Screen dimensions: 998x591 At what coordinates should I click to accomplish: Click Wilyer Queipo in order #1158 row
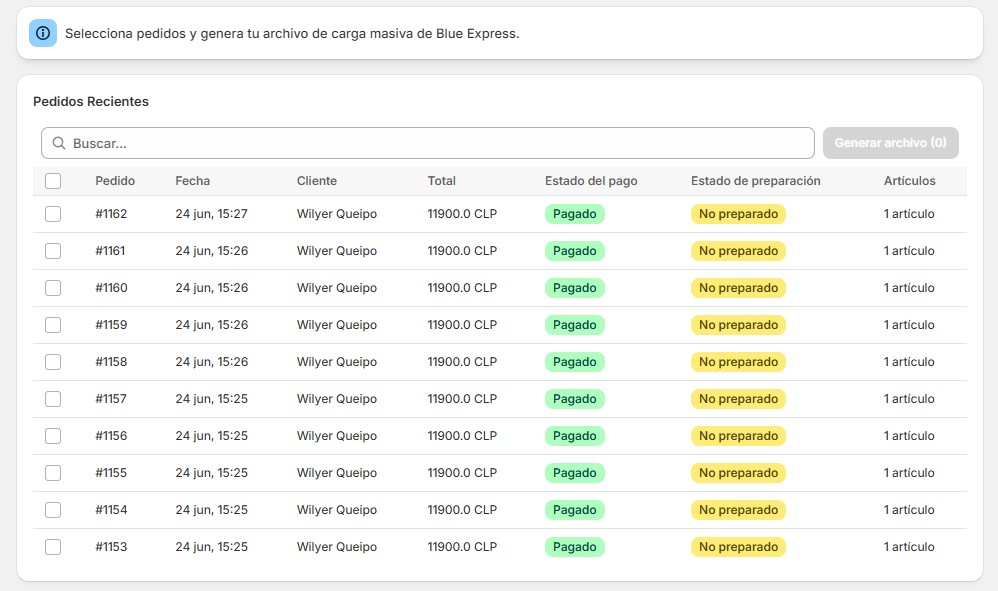pyautogui.click(x=337, y=361)
